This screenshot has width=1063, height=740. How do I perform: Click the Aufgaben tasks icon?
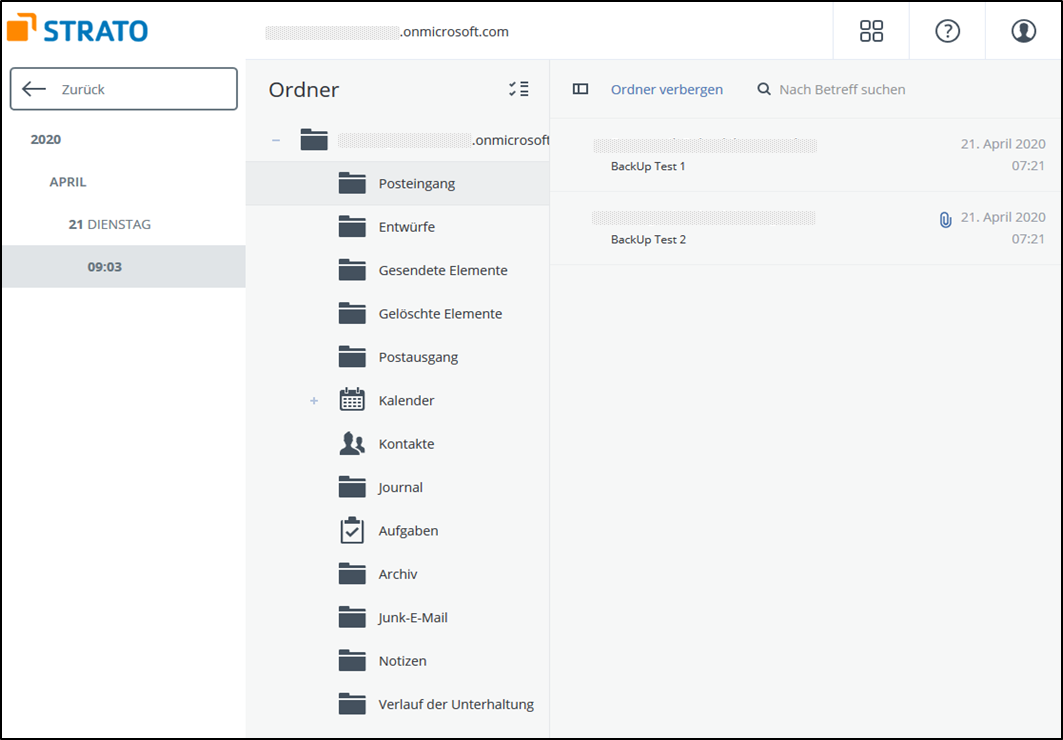point(351,530)
